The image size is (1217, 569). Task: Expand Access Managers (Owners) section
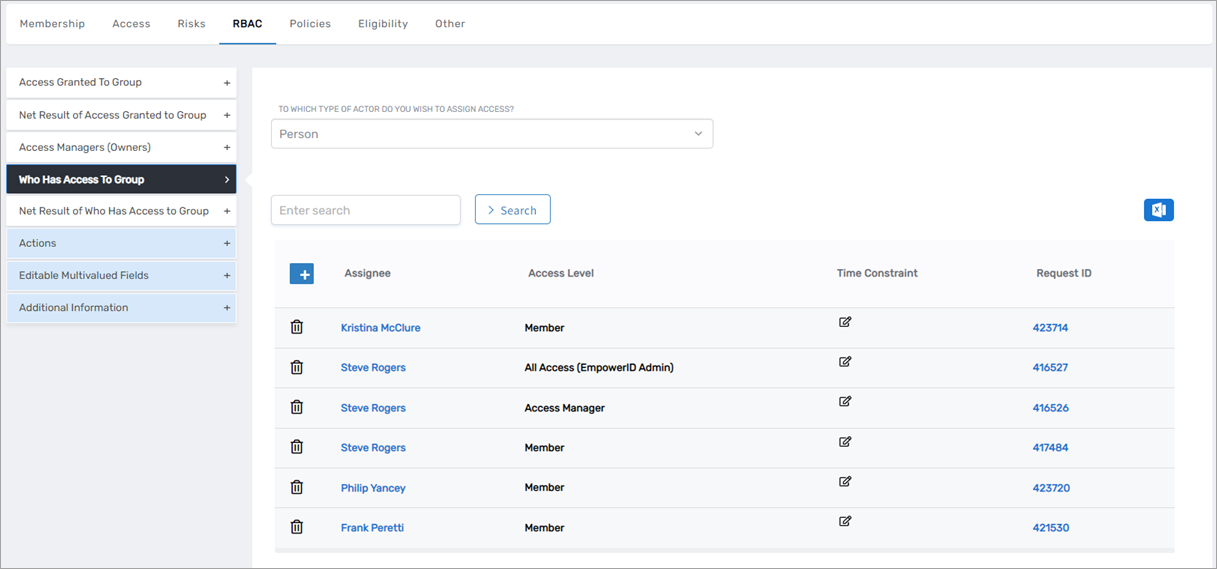point(121,148)
